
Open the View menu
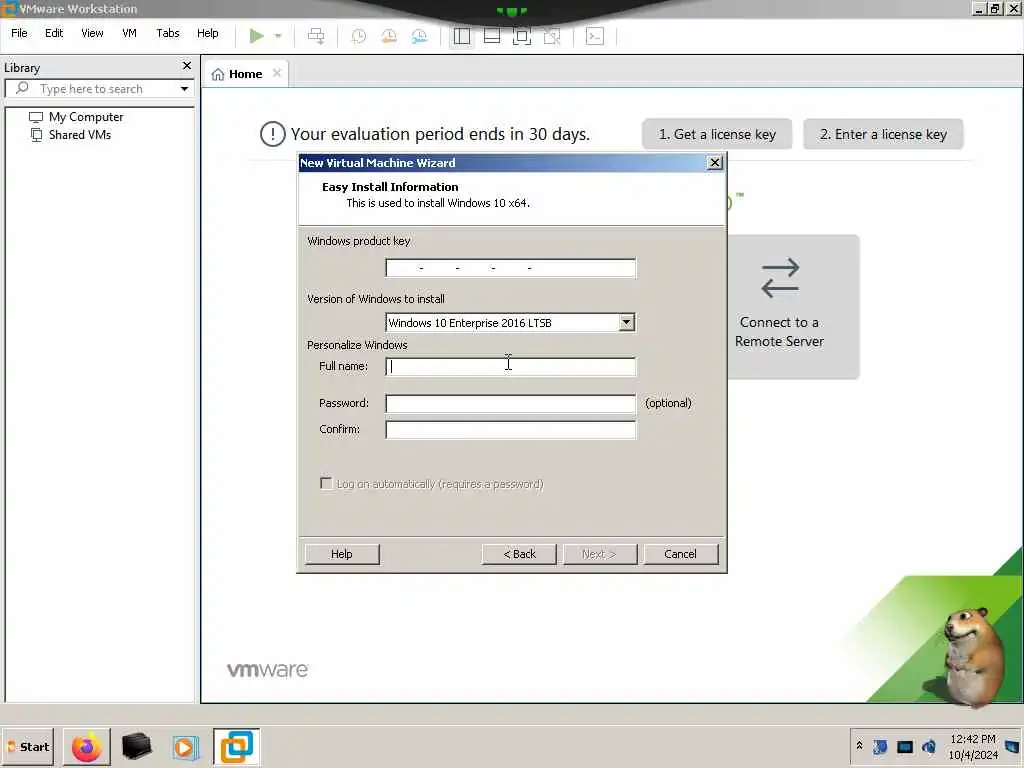tap(92, 33)
